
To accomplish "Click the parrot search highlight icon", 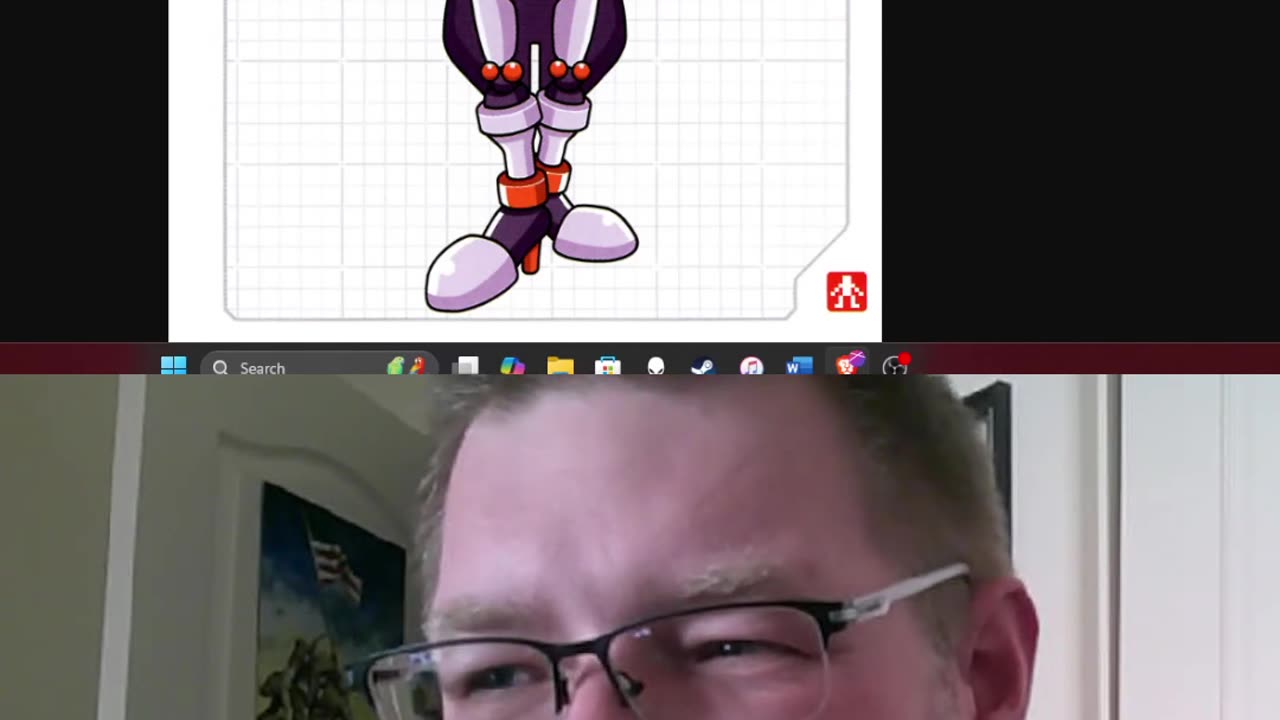I will click(407, 367).
